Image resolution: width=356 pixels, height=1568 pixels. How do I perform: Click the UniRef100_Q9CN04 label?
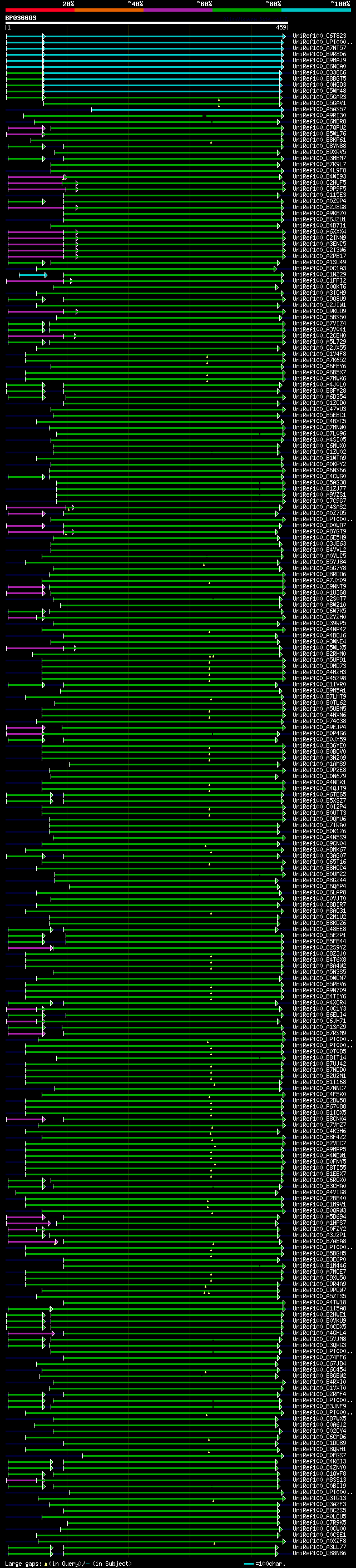[319, 844]
